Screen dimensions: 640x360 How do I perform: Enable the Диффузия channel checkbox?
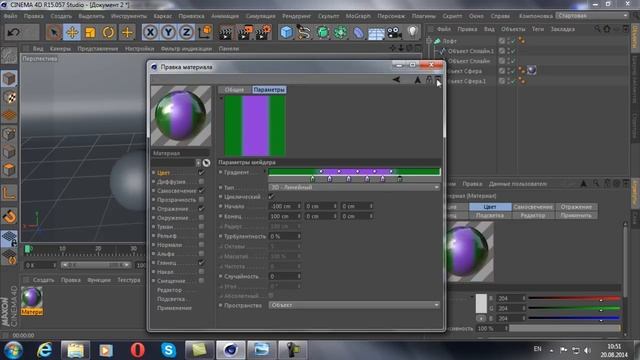point(201,182)
